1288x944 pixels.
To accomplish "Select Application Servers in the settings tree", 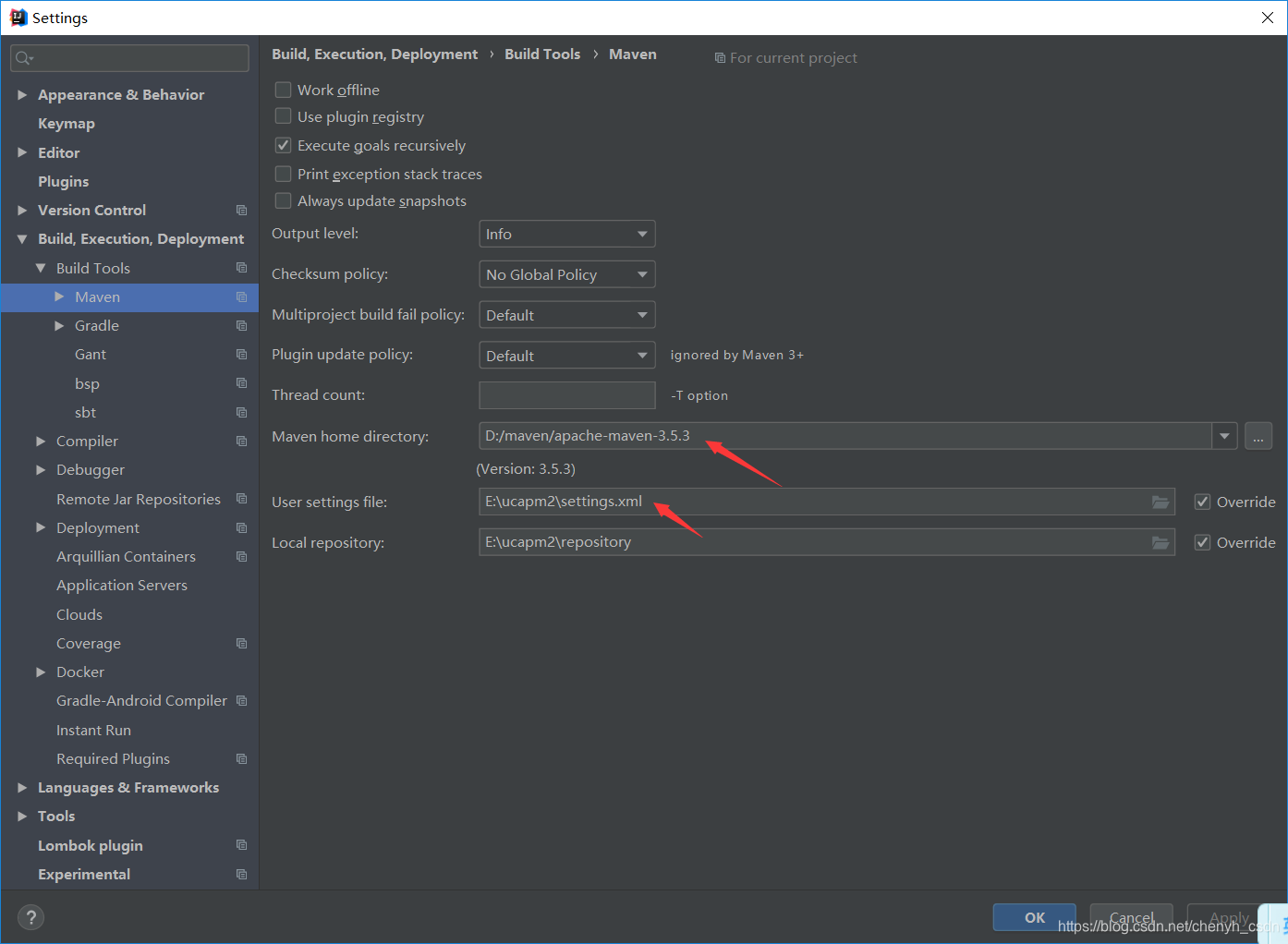I will click(122, 586).
